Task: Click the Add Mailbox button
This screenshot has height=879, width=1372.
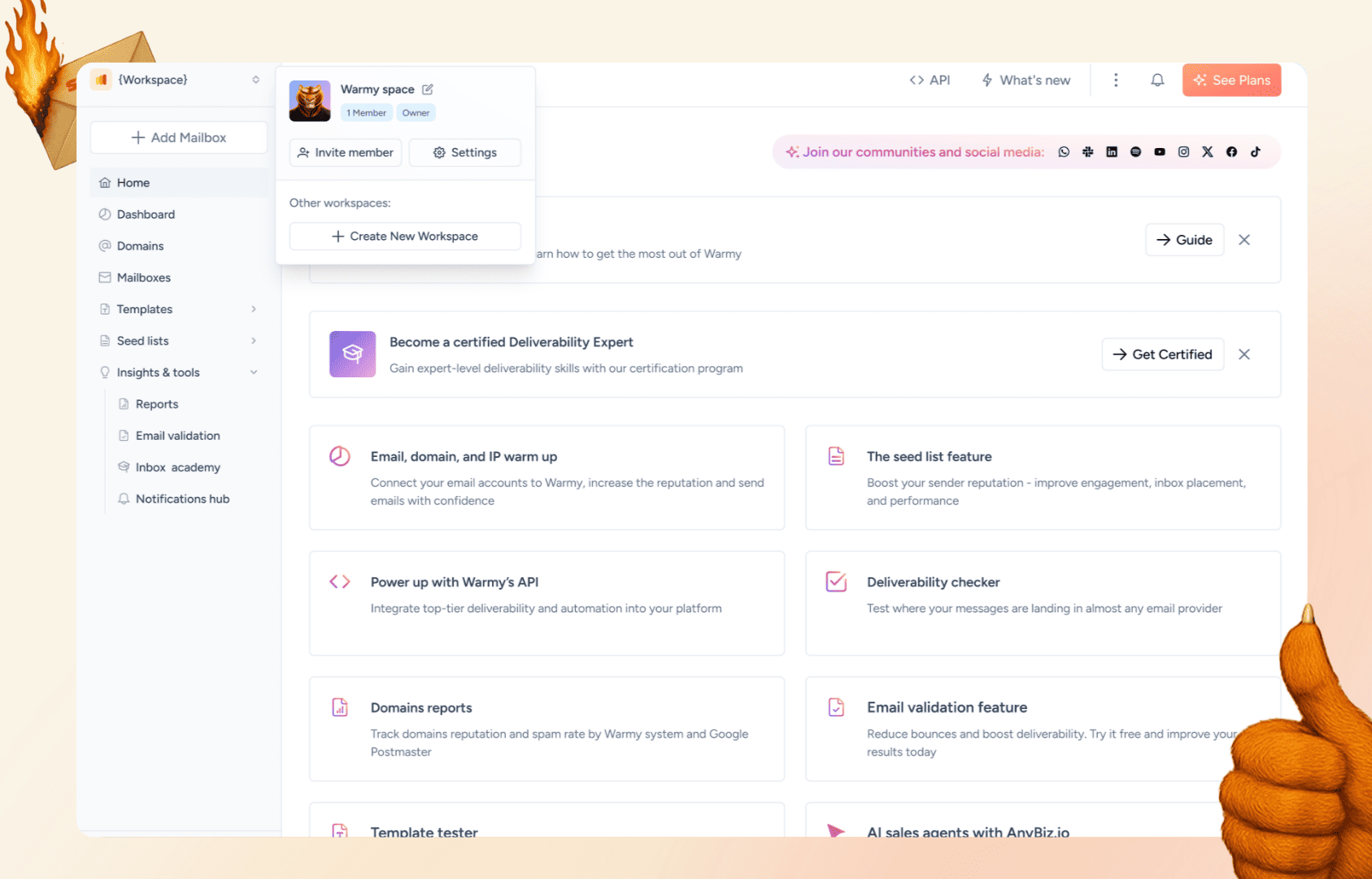Action: coord(179,137)
